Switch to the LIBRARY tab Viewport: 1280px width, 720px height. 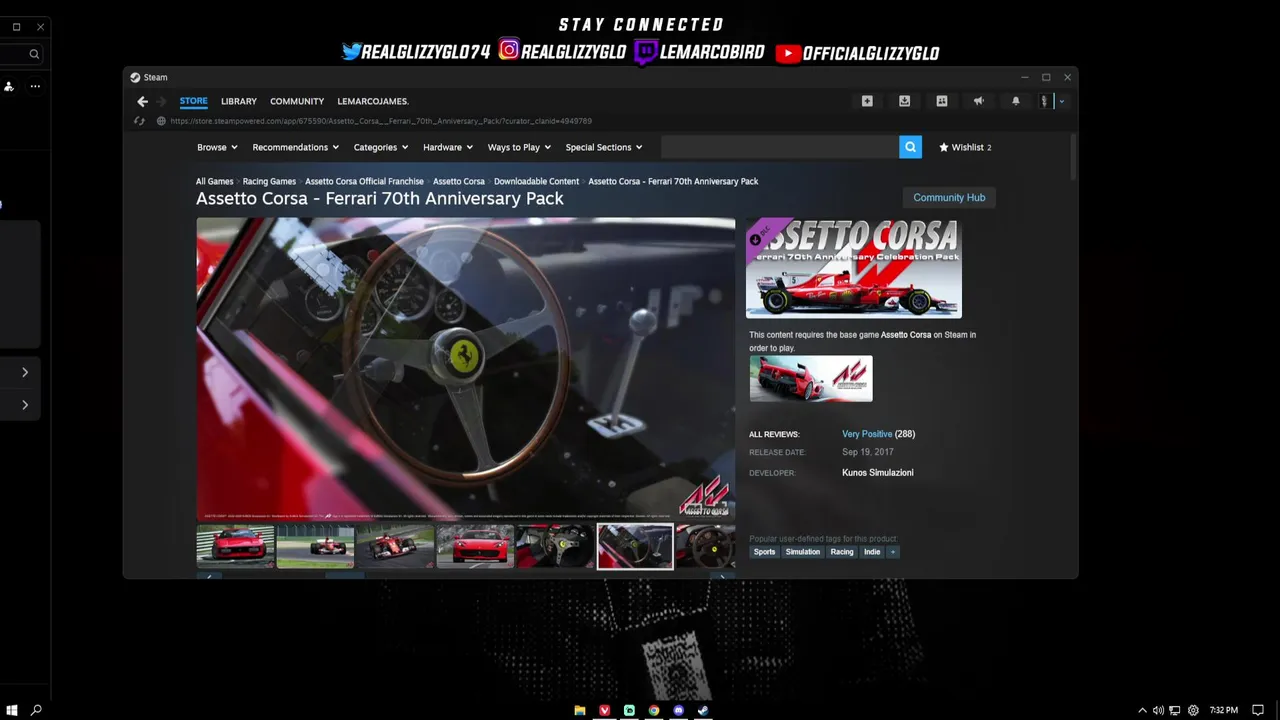click(239, 101)
